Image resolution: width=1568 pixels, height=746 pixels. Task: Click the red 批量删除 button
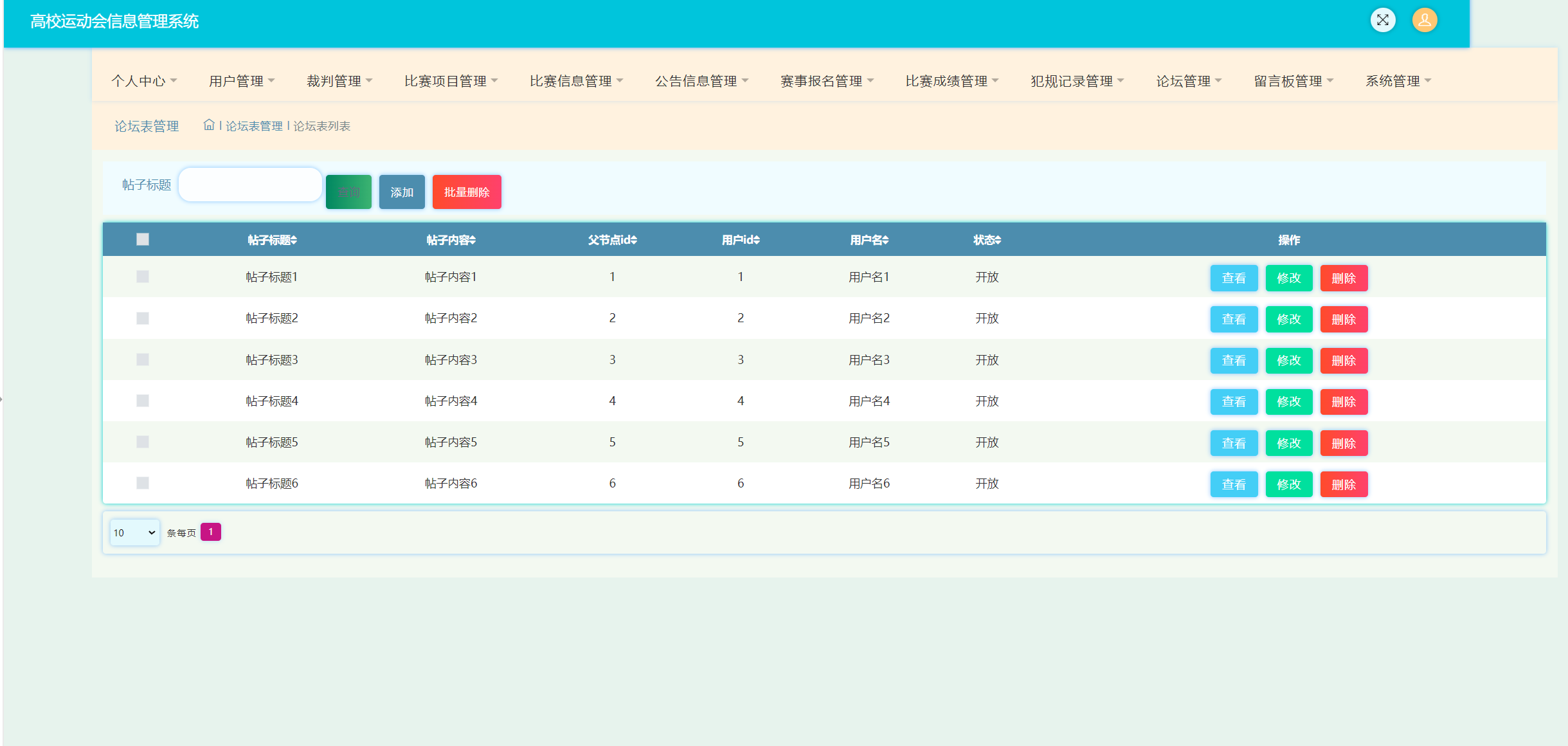click(x=467, y=192)
